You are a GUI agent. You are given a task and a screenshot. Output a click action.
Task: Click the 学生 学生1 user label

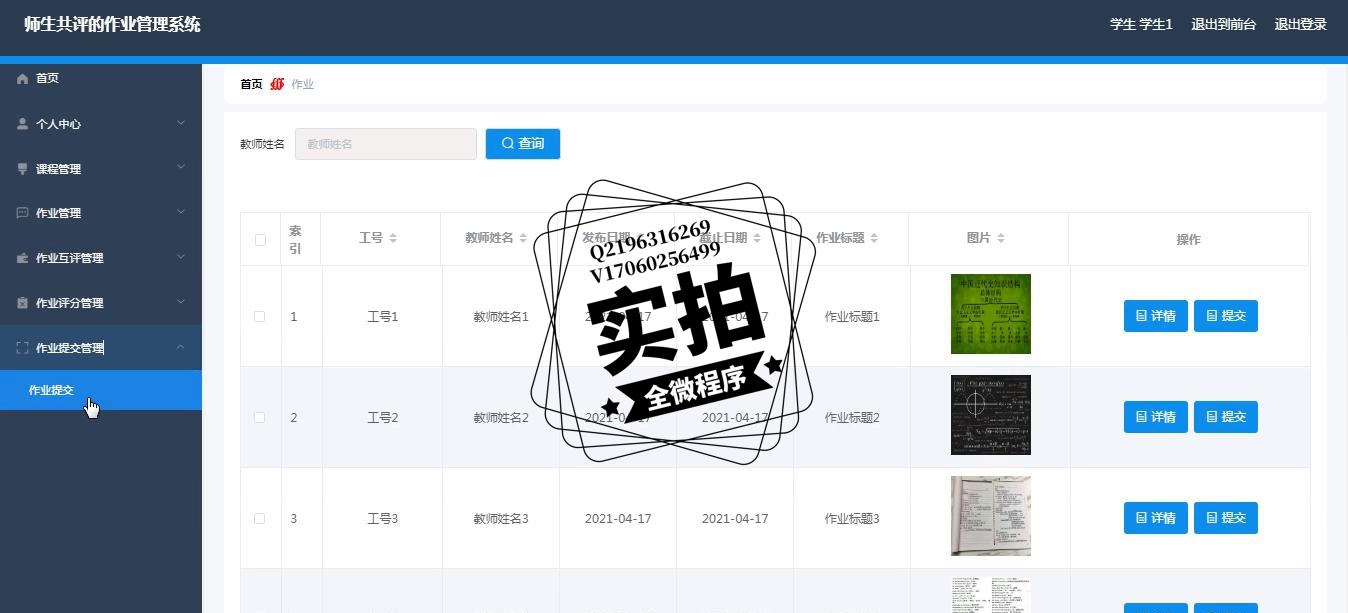1141,24
